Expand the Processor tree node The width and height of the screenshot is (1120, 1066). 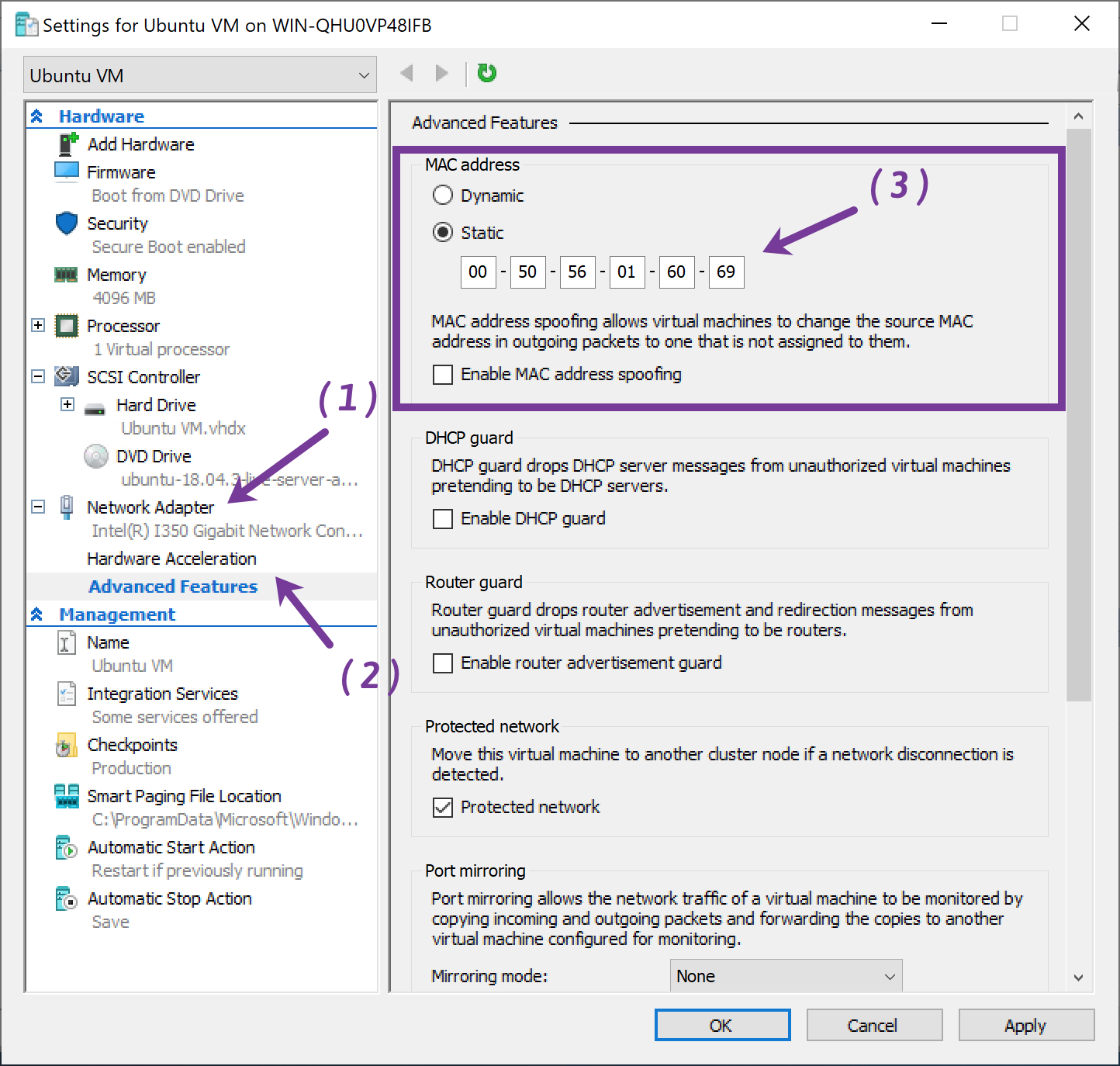[38, 326]
